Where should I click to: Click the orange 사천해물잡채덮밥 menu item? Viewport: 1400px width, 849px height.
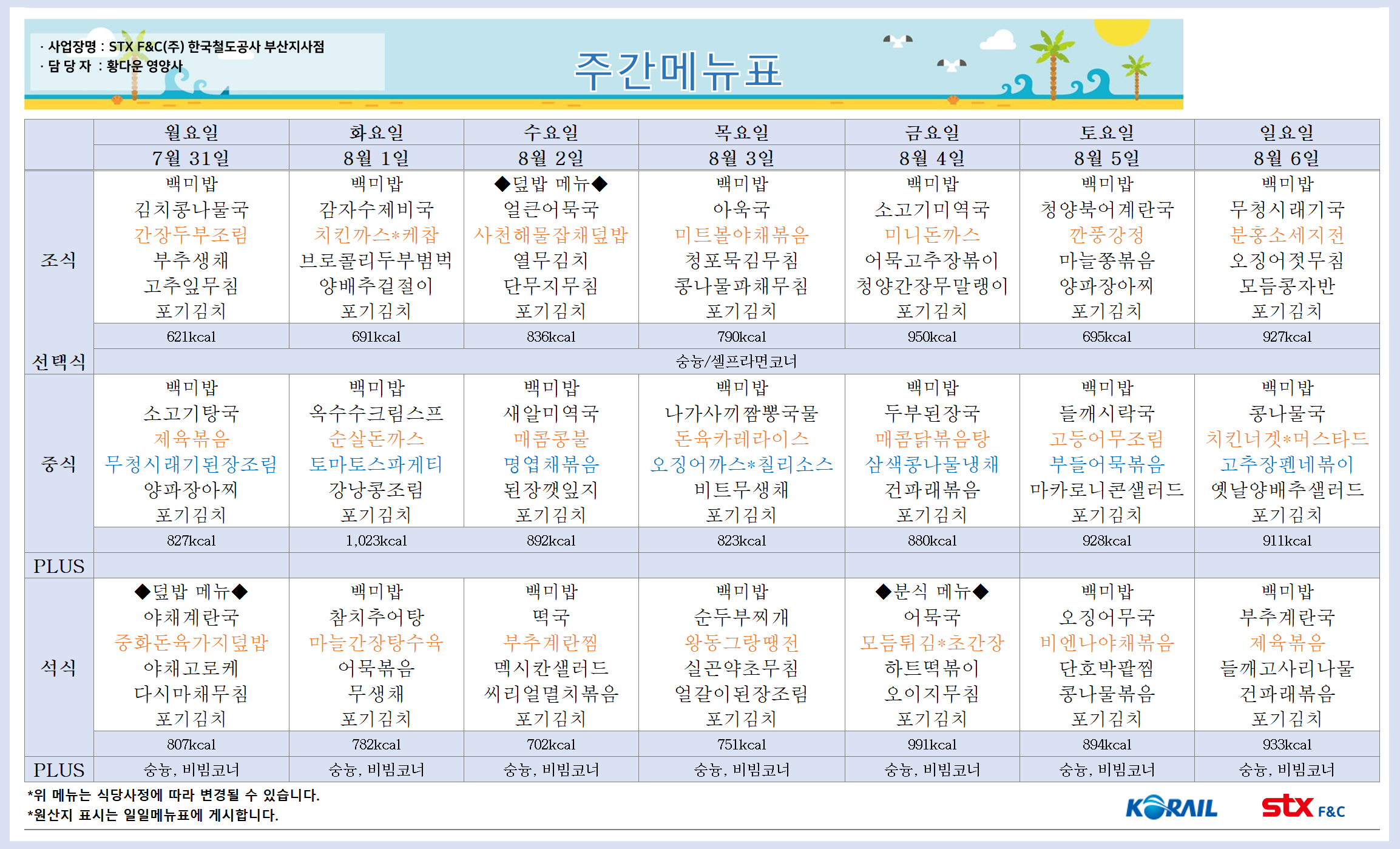(550, 235)
